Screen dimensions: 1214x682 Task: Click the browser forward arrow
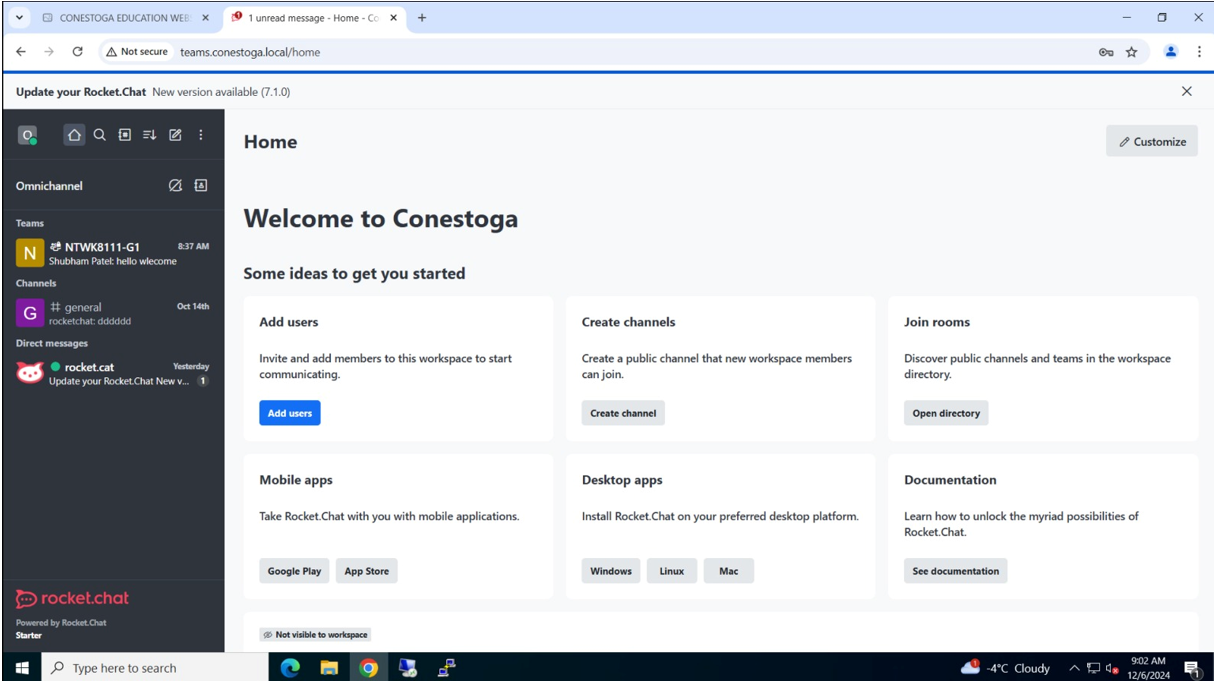point(49,52)
